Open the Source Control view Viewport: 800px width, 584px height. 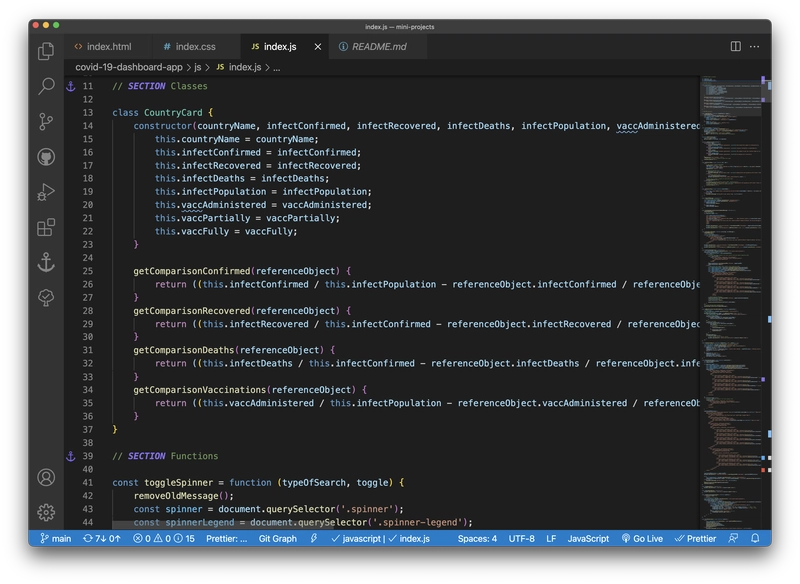click(46, 121)
